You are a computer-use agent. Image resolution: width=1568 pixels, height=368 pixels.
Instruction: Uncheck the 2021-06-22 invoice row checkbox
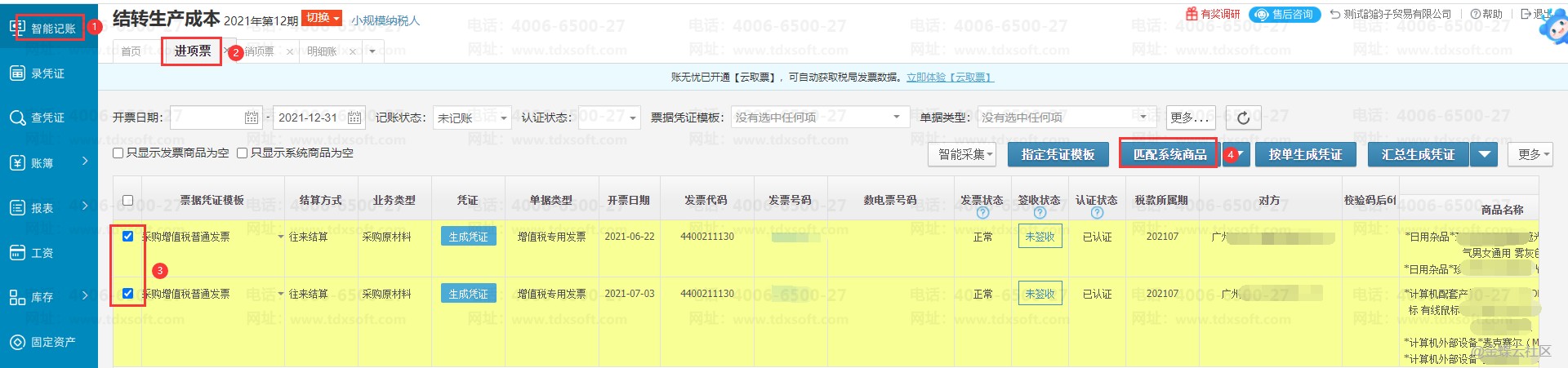[x=127, y=236]
